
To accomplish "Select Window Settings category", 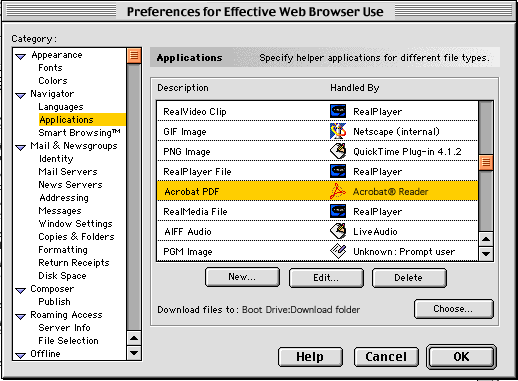I will (76, 224).
